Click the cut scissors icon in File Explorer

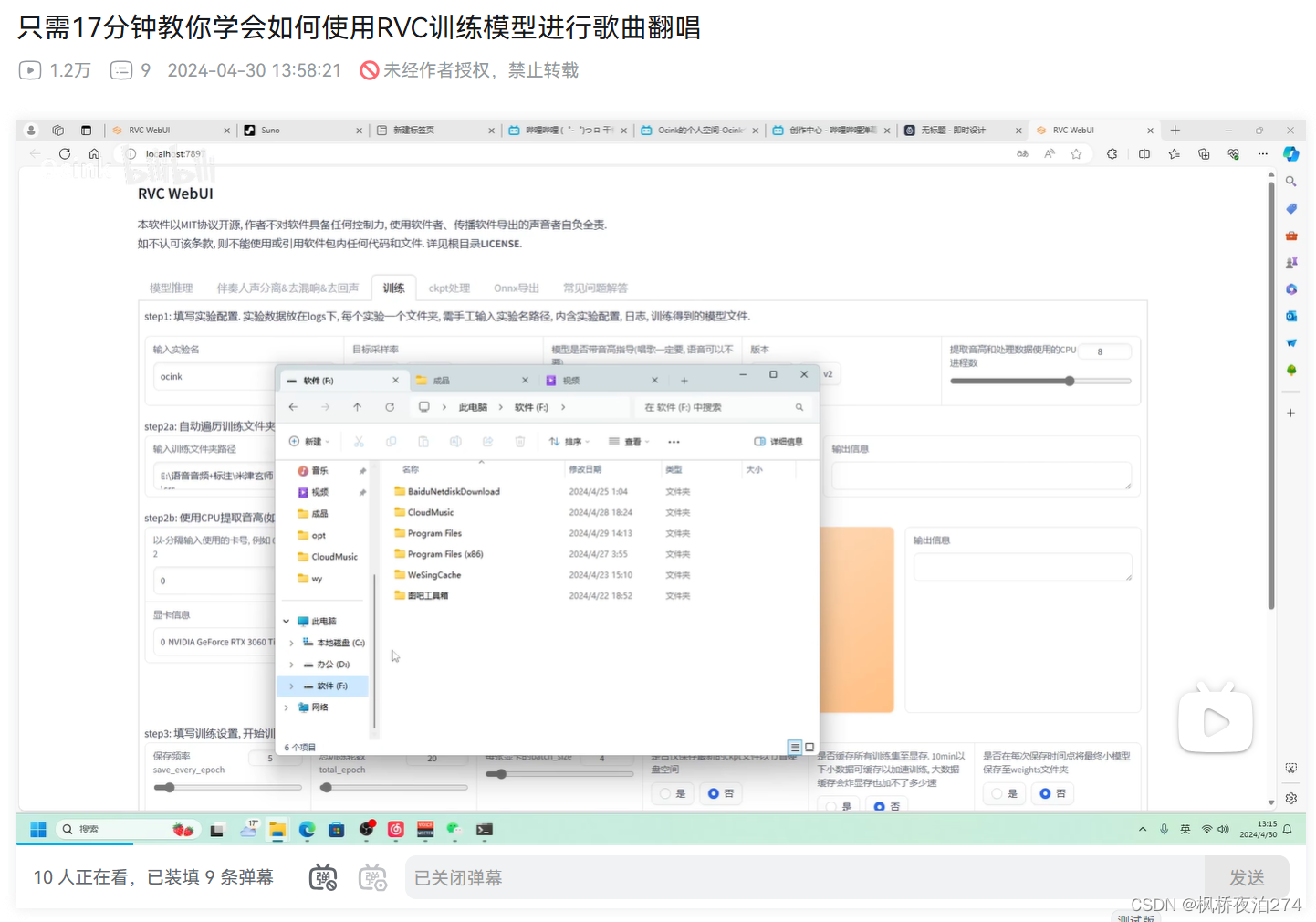point(360,442)
